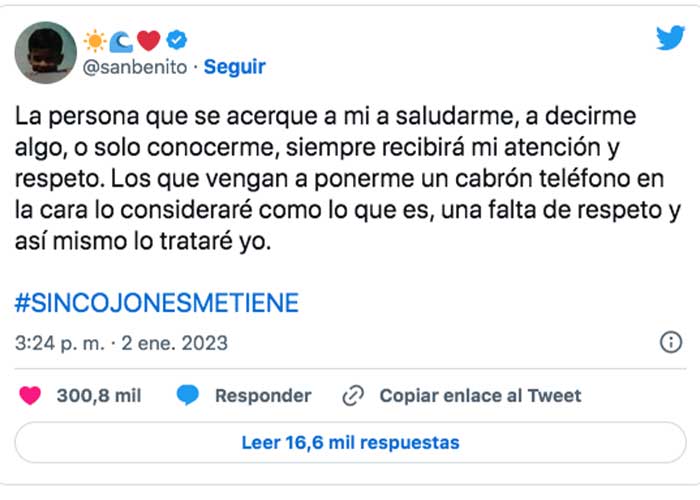Click the sun emoji in the display name
Screen dimensions: 700x500
pos(97,40)
